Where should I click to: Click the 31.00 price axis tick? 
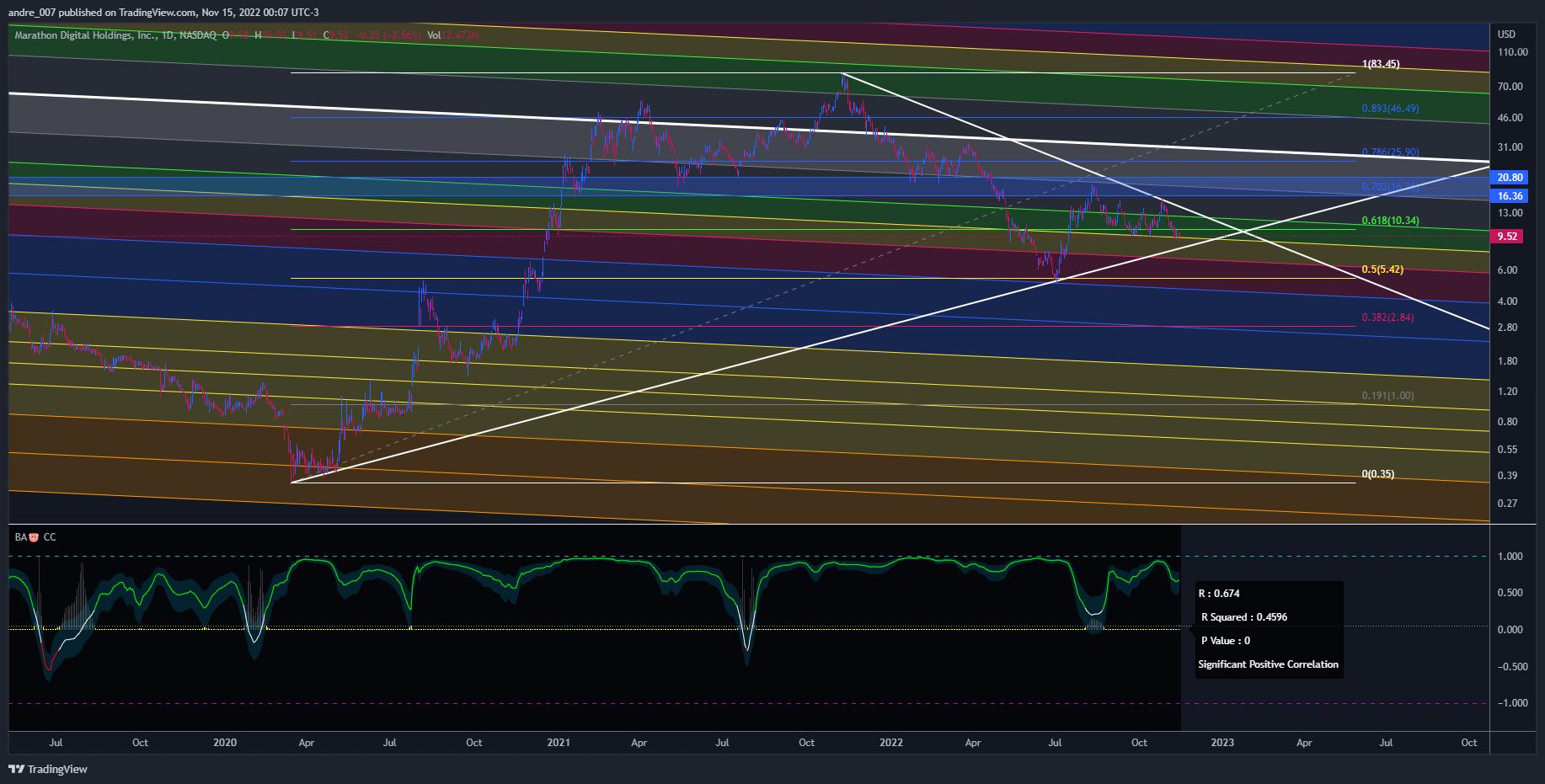point(1510,147)
